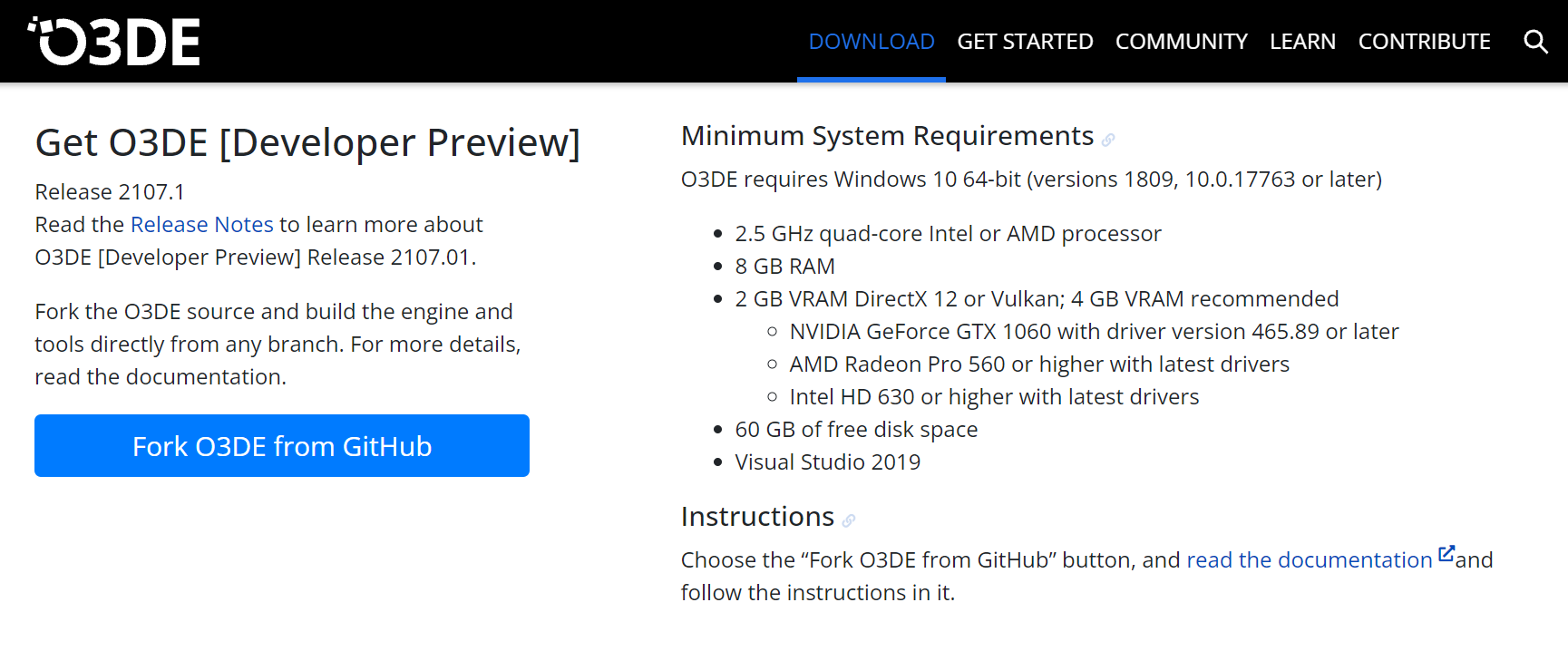Open search from the top navigation bar
The image size is (1568, 651).
1535,41
